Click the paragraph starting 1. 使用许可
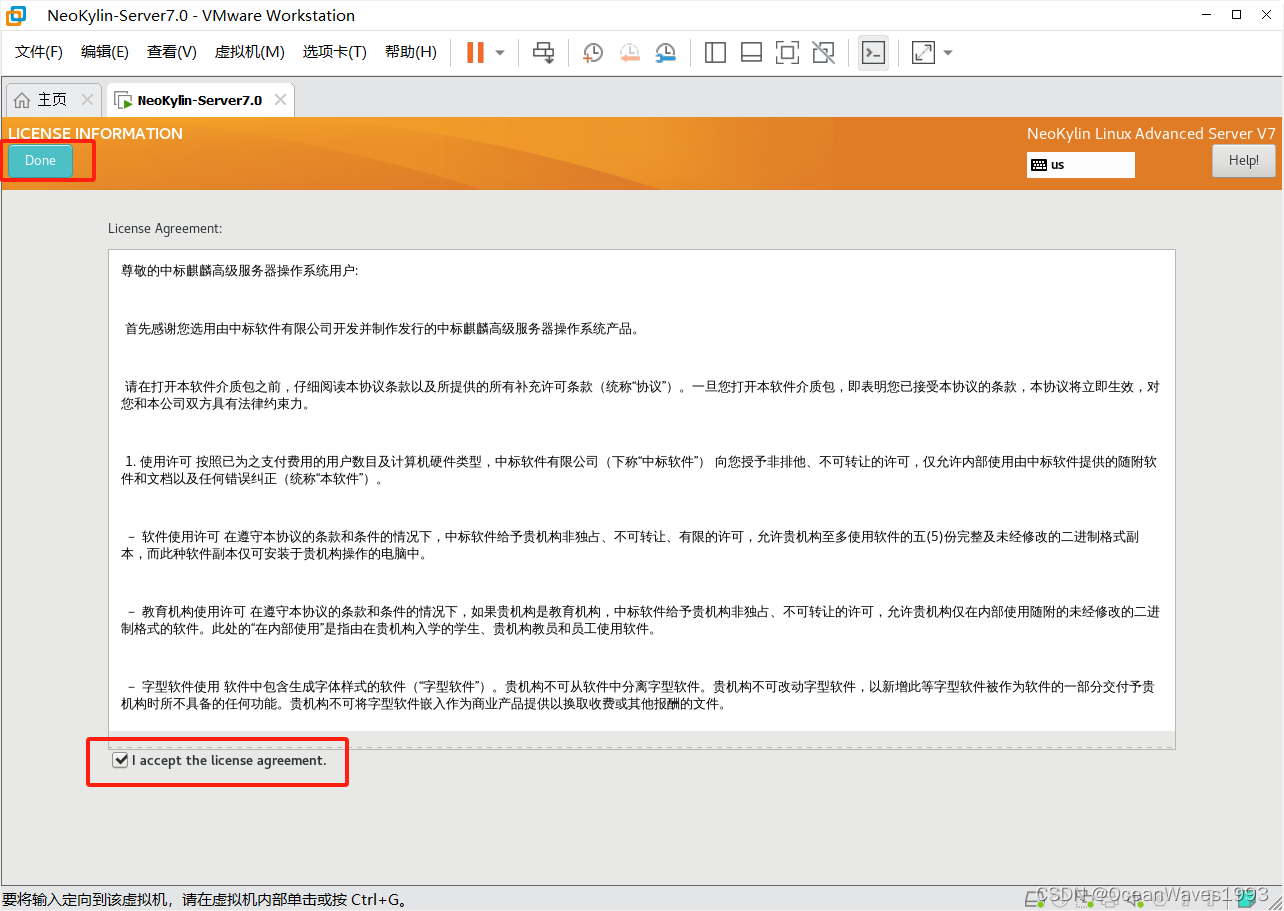The width and height of the screenshot is (1284, 911). coord(639,470)
